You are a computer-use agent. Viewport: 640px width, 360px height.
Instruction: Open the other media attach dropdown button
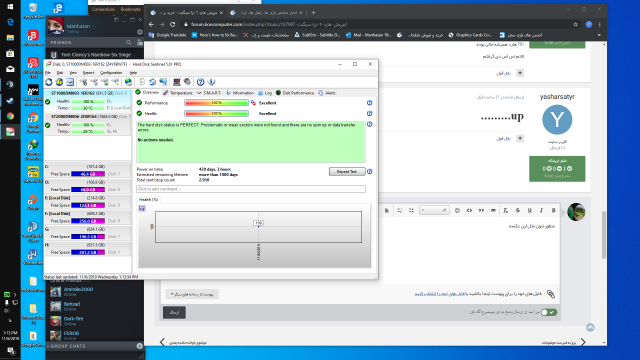coord(192,294)
